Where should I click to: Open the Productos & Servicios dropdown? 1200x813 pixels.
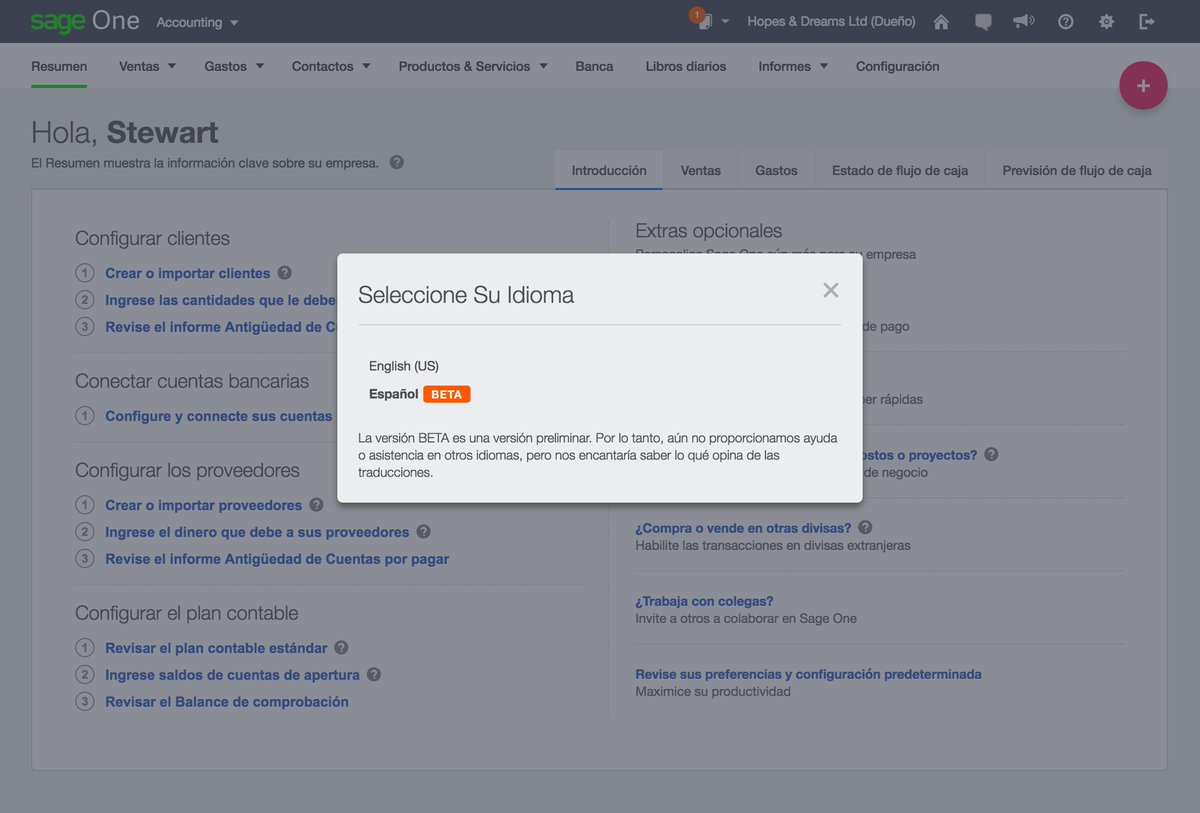472,65
